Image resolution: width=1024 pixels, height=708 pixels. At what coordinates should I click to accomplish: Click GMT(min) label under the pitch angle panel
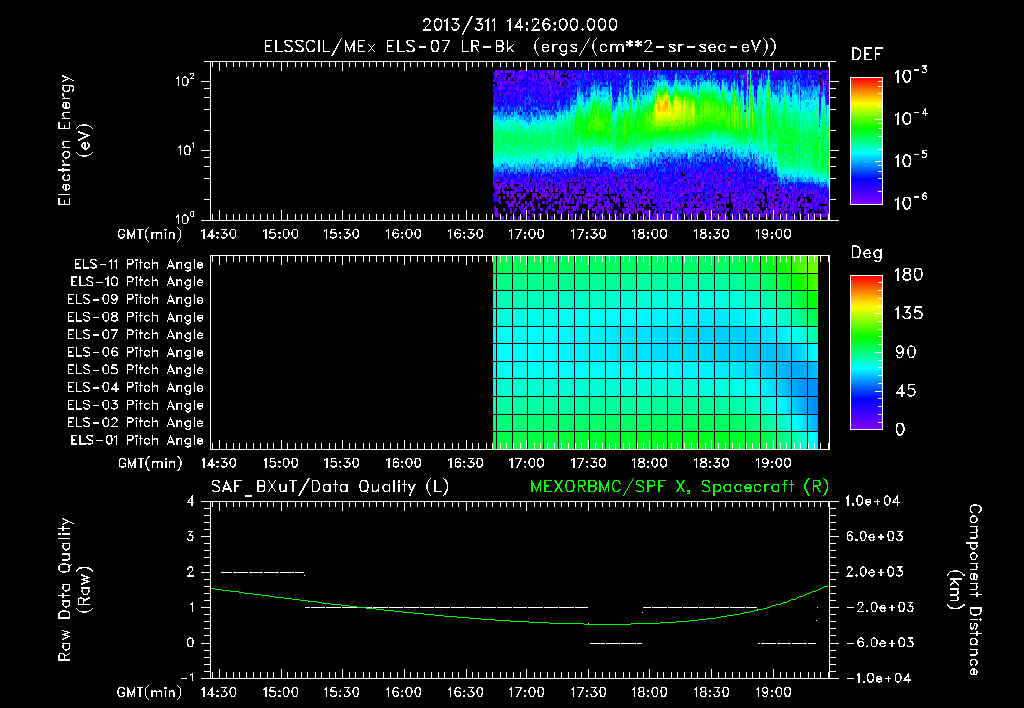(x=150, y=464)
